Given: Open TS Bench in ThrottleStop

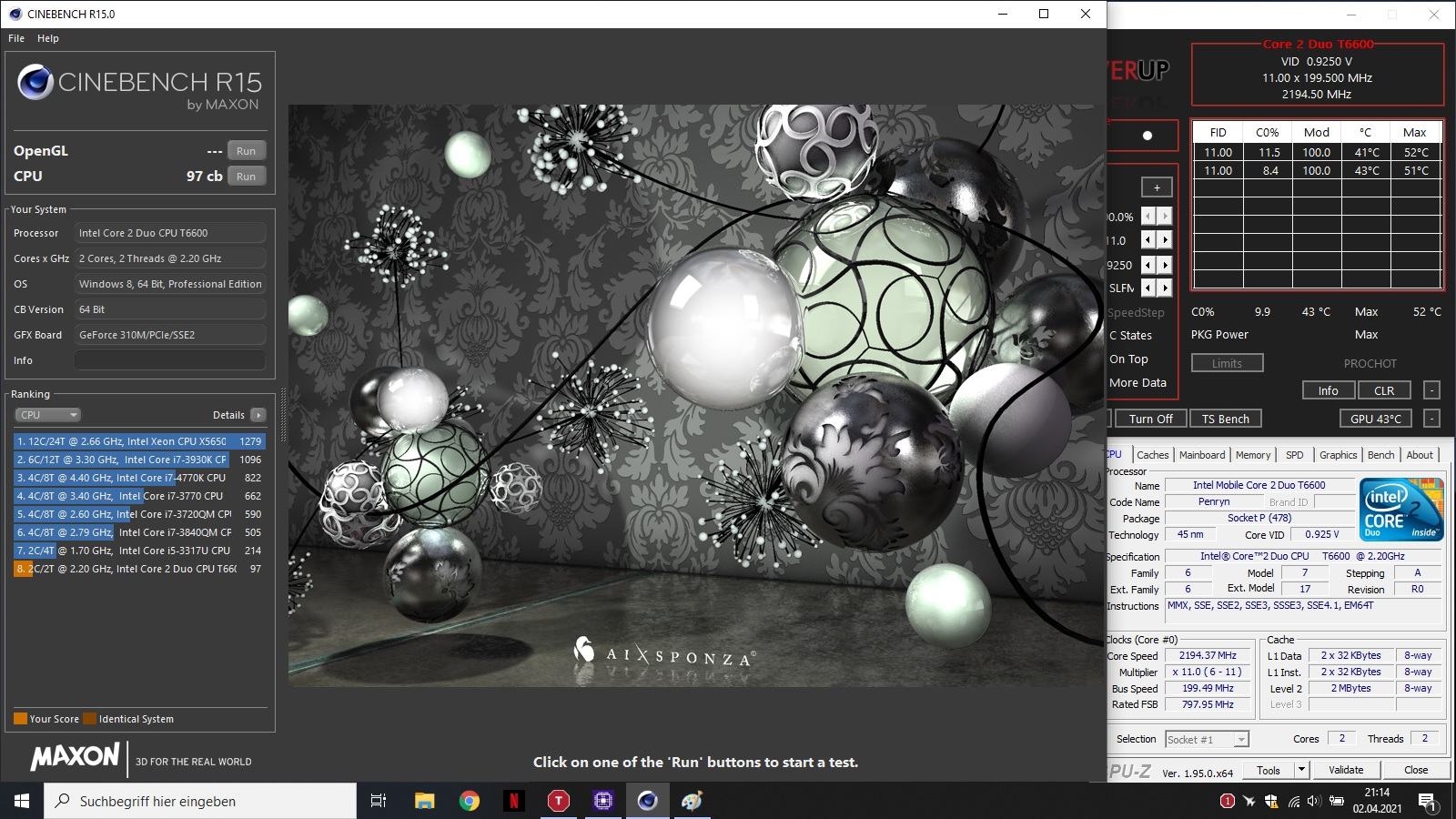Looking at the screenshot, I should point(1225,419).
